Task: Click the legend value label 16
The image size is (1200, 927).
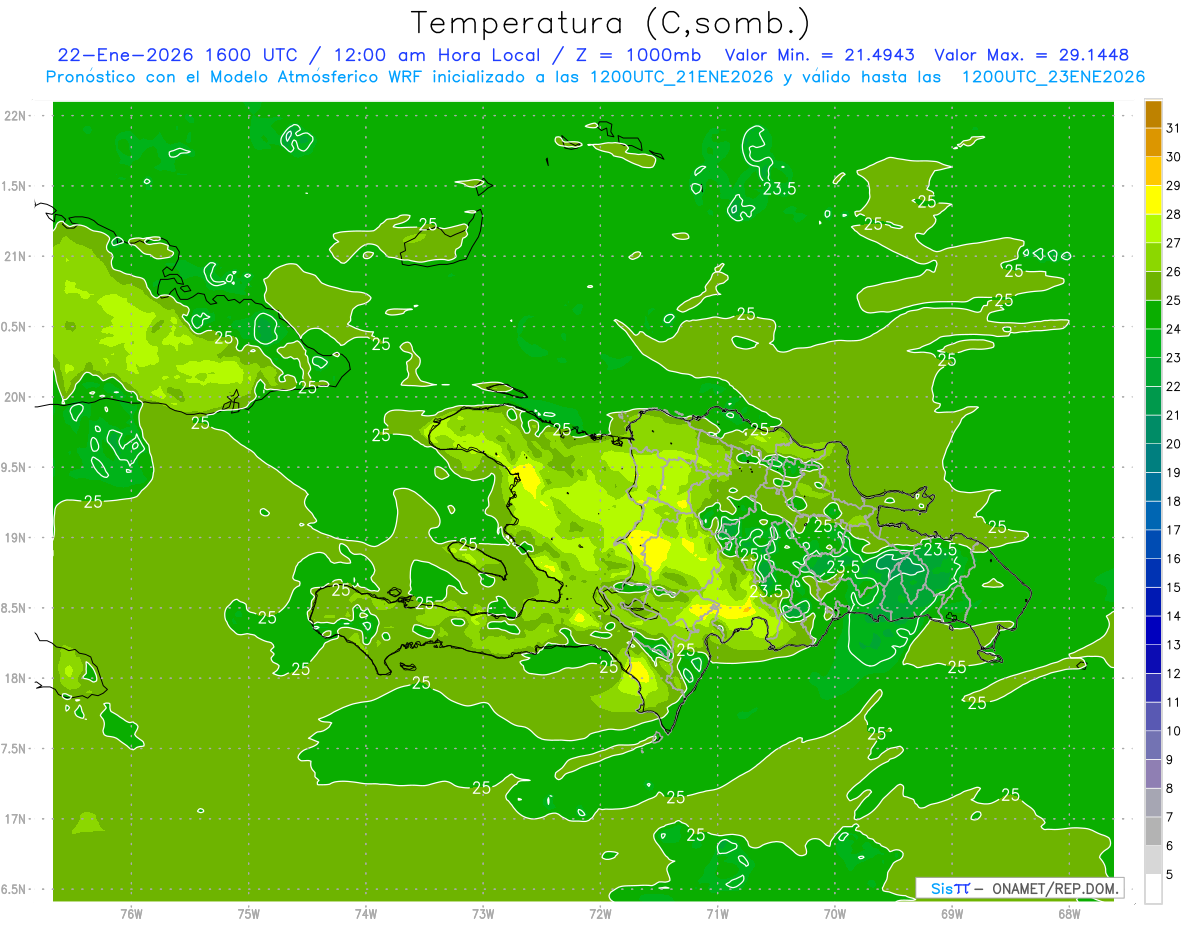Action: (1174, 559)
